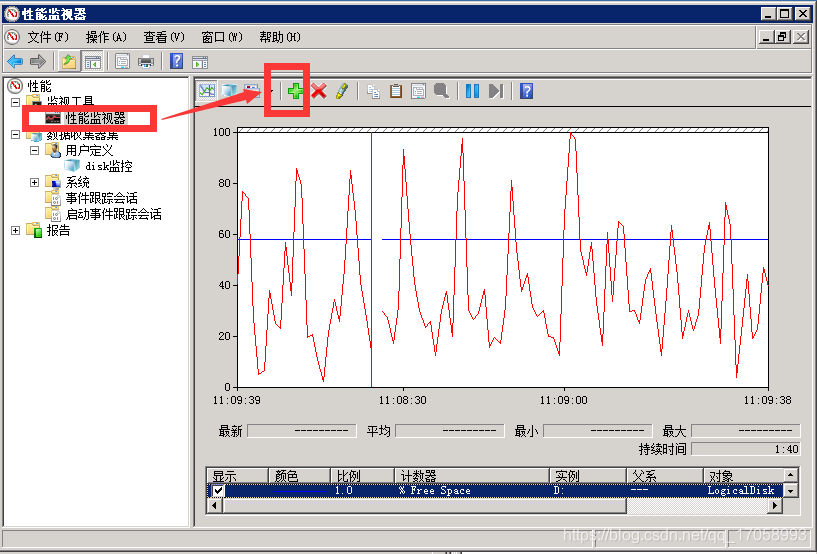The height and width of the screenshot is (554, 817).
Task: Toggle the Highlight pen tool
Action: [x=342, y=91]
